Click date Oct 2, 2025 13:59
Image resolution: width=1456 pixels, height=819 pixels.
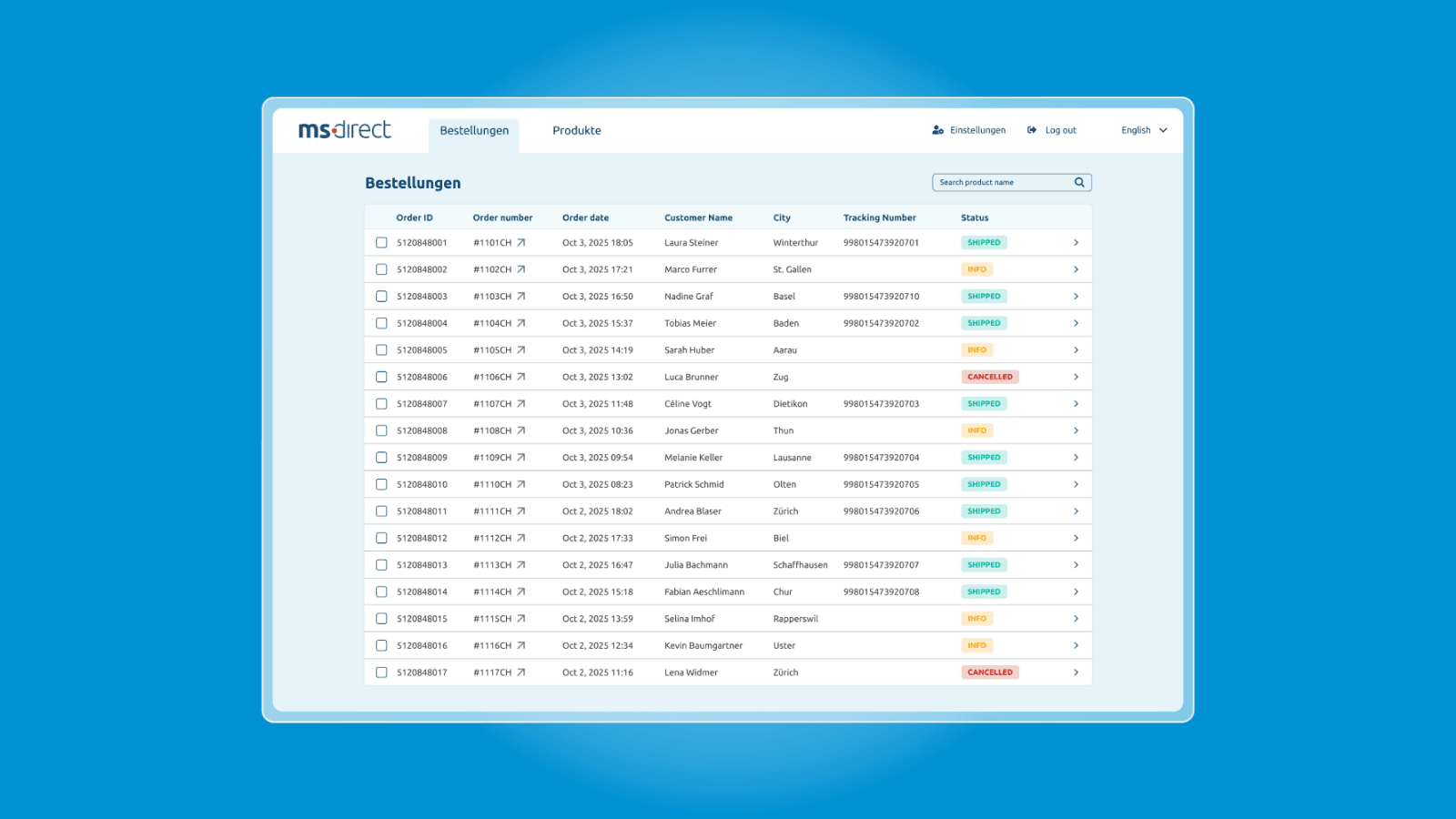click(x=597, y=619)
